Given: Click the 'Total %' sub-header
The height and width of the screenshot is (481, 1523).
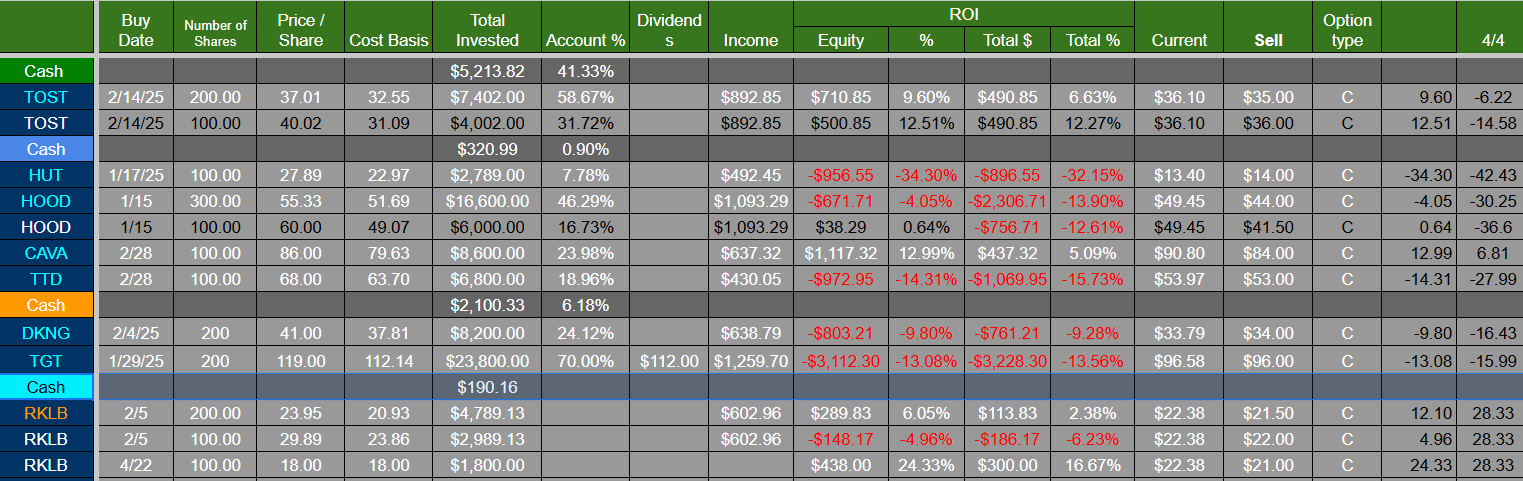Looking at the screenshot, I should 1093,40.
